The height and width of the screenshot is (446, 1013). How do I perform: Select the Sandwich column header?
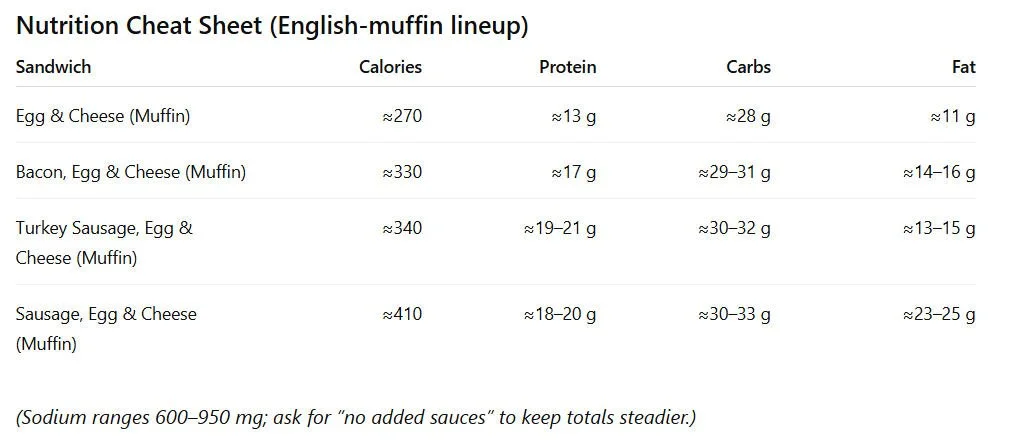pos(53,67)
